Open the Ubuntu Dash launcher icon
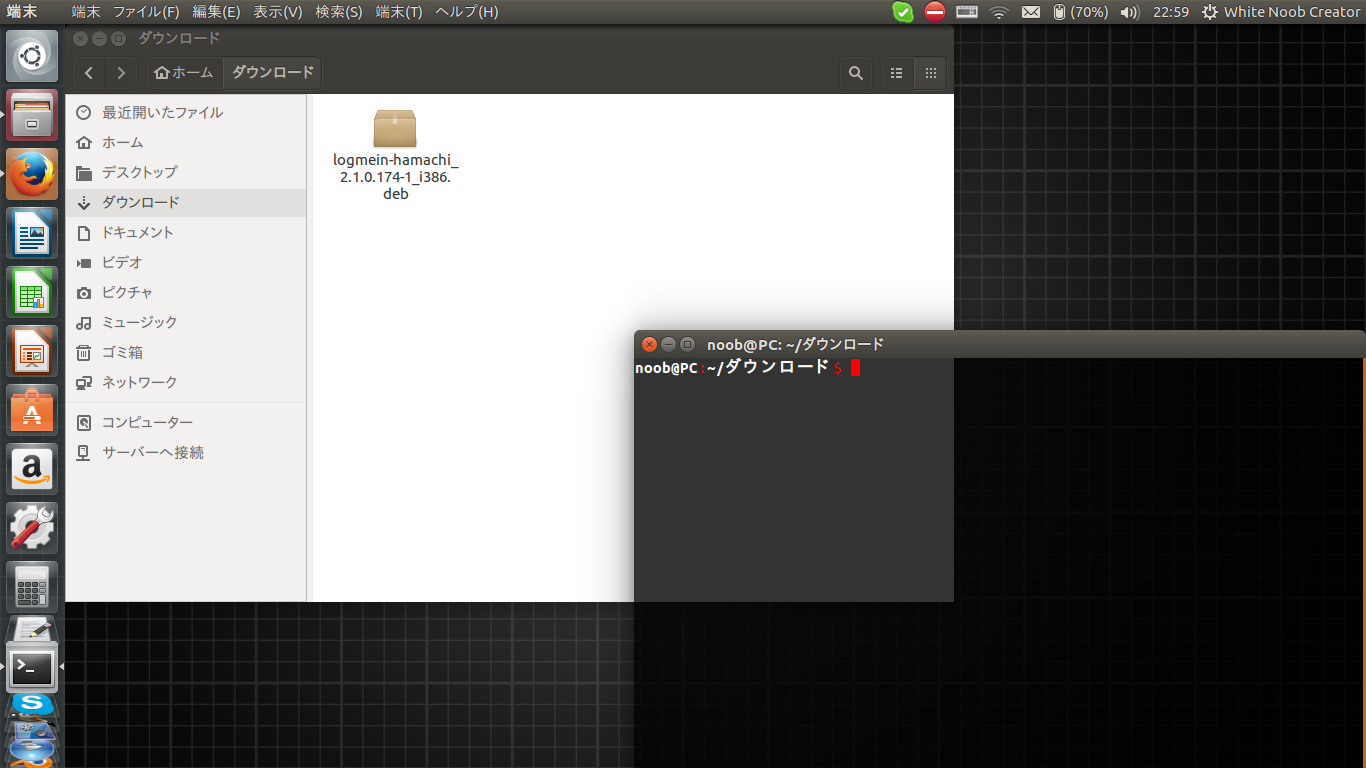The image size is (1366, 768). point(32,56)
